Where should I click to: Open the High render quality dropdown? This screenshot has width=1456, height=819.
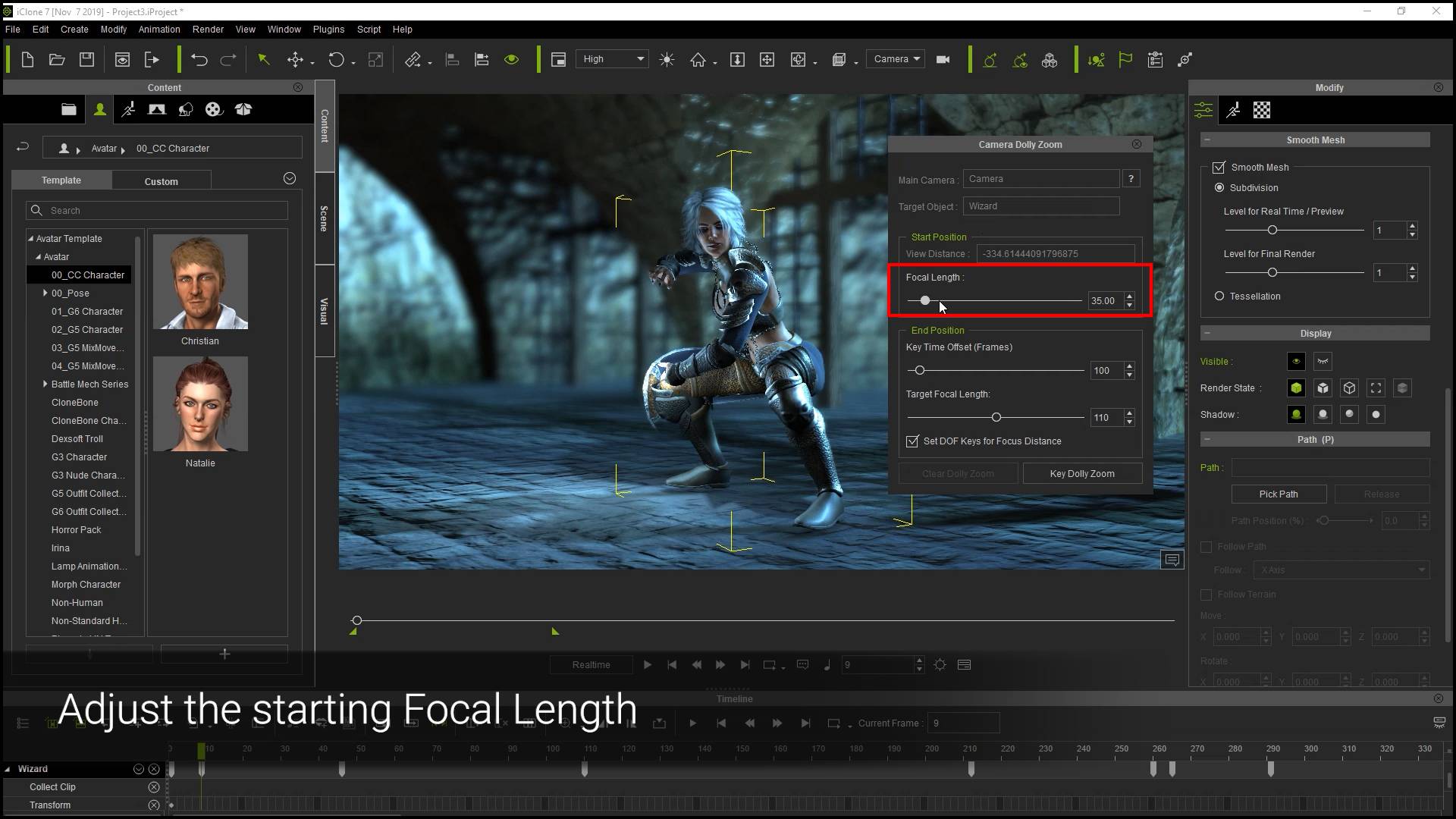[612, 59]
